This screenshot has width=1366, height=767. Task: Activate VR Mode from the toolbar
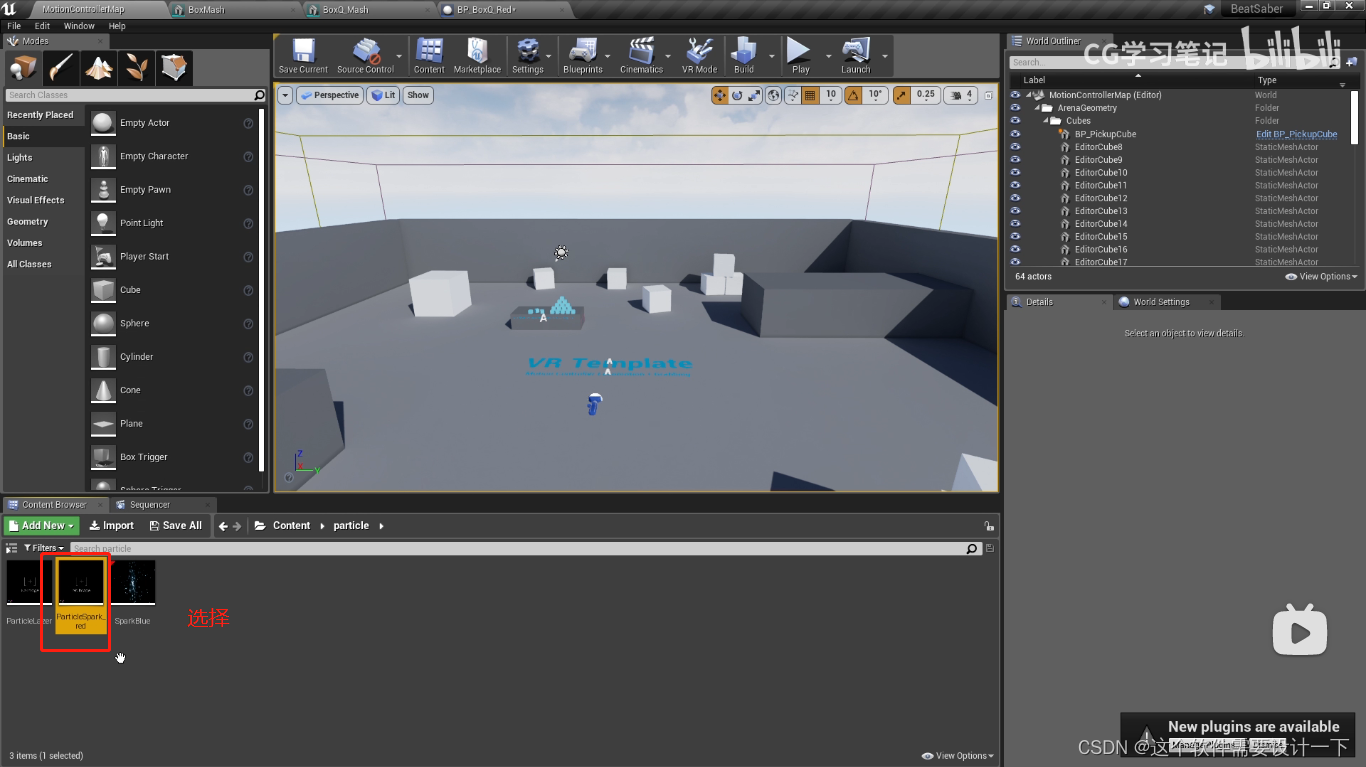(699, 56)
